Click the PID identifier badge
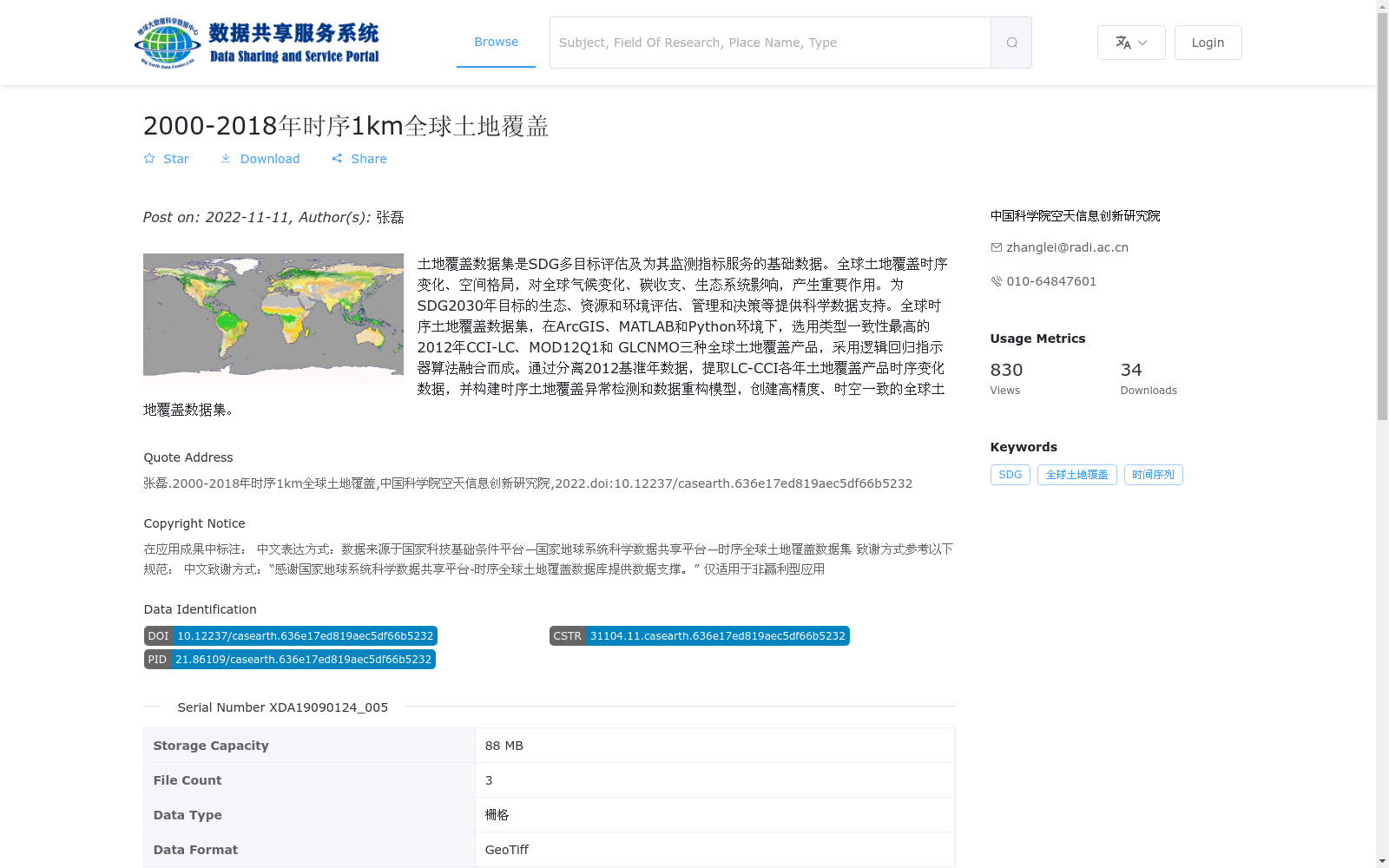Screen dimensions: 1389x868 289,660
